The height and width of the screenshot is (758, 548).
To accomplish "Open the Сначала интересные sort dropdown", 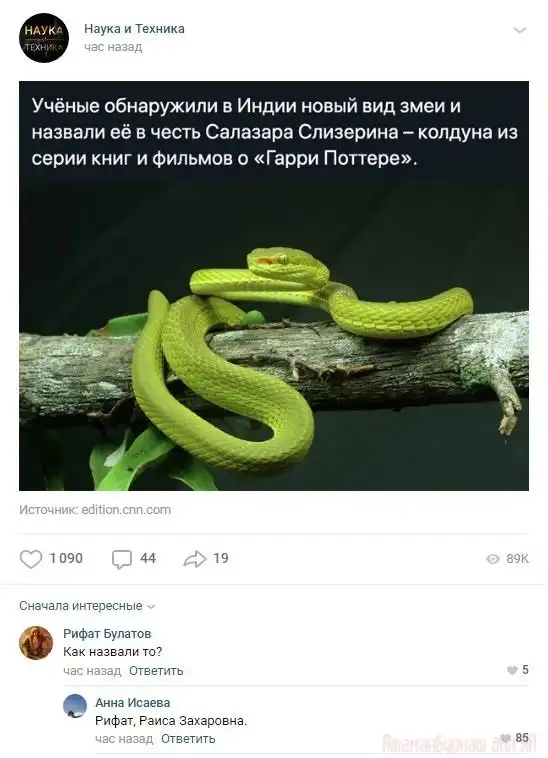I will (x=87, y=606).
